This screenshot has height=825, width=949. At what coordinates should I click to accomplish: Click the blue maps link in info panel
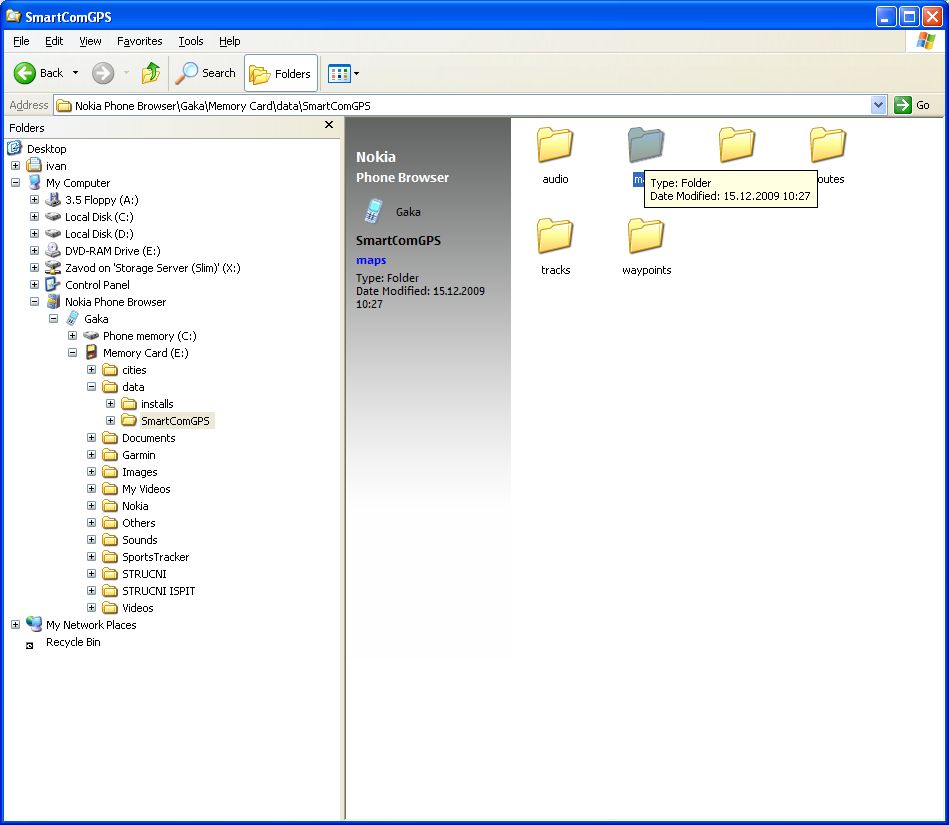(371, 260)
